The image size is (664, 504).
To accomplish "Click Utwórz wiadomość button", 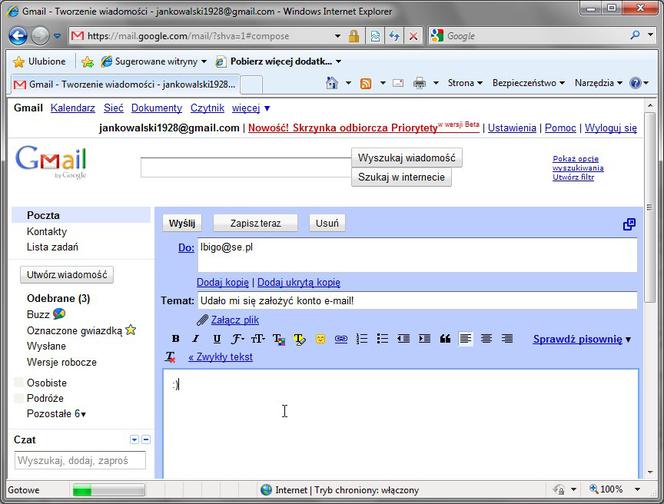I will (x=67, y=275).
